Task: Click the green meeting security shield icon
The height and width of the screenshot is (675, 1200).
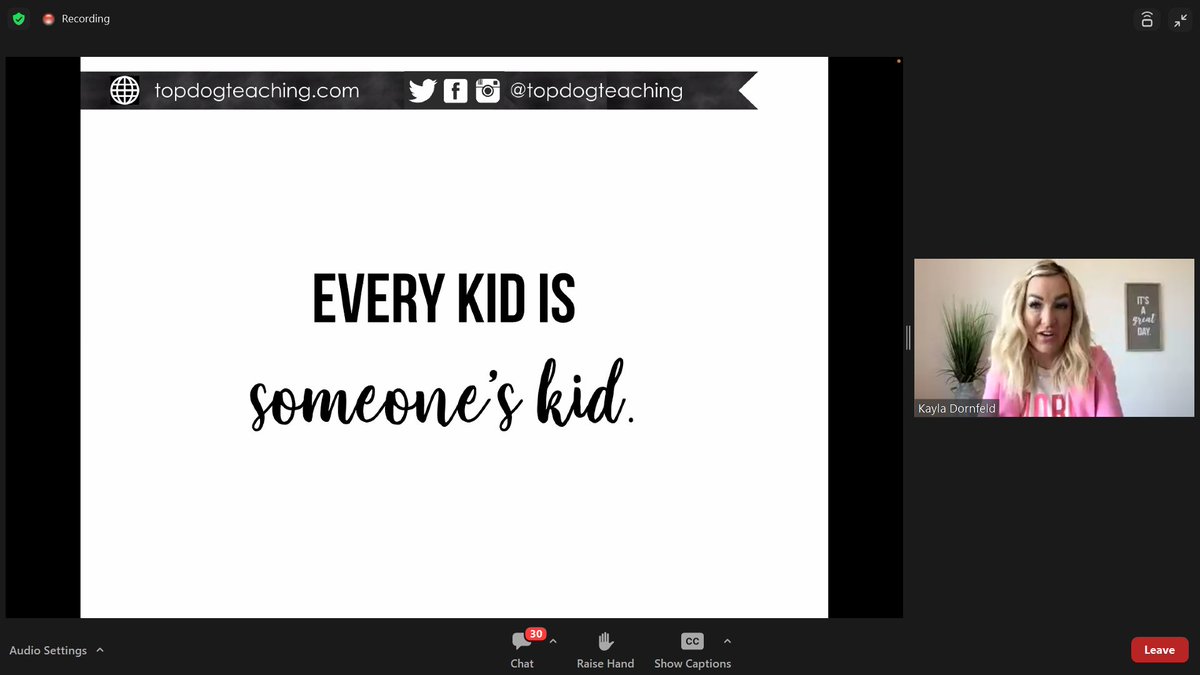Action: click(18, 18)
